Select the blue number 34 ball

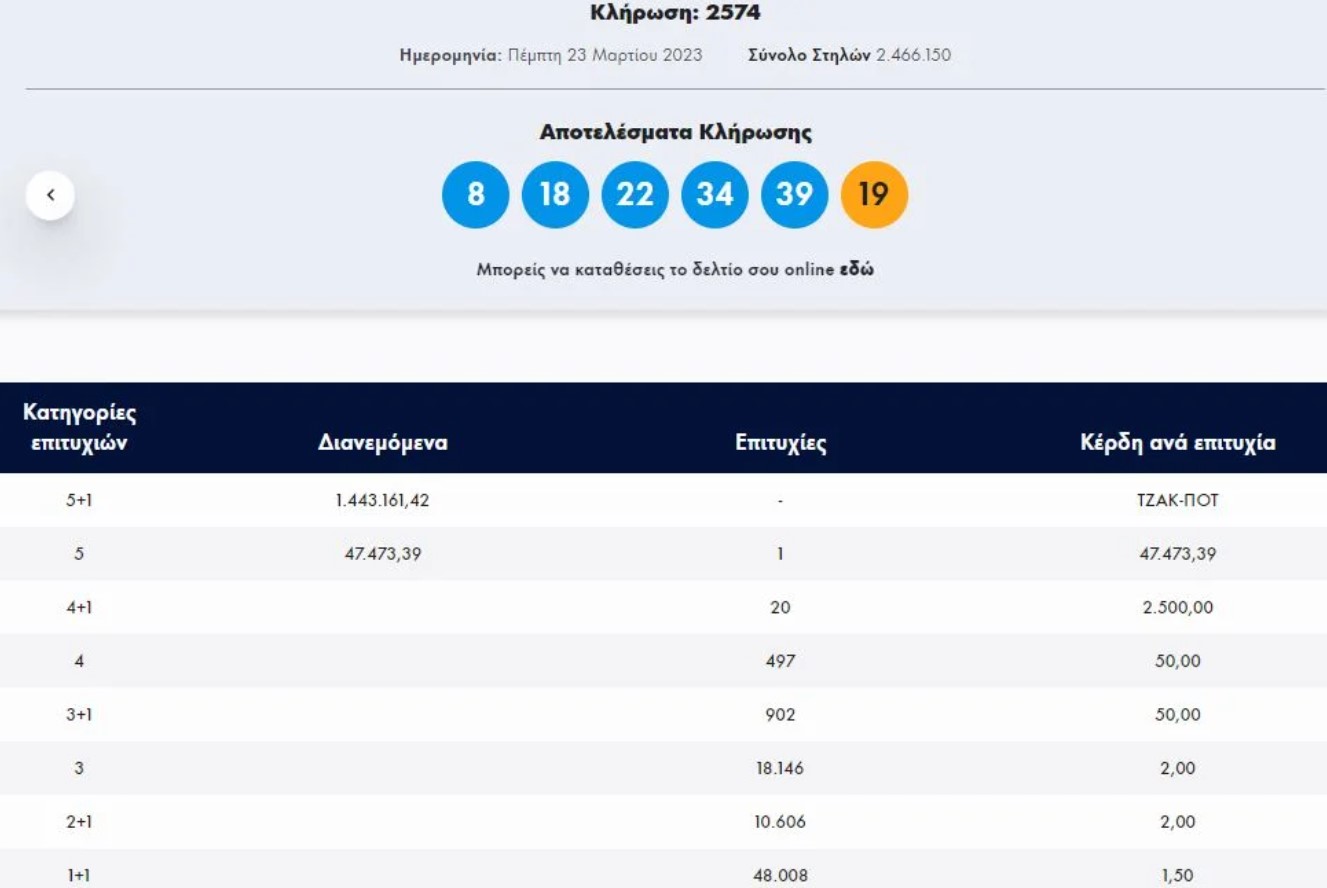point(715,194)
